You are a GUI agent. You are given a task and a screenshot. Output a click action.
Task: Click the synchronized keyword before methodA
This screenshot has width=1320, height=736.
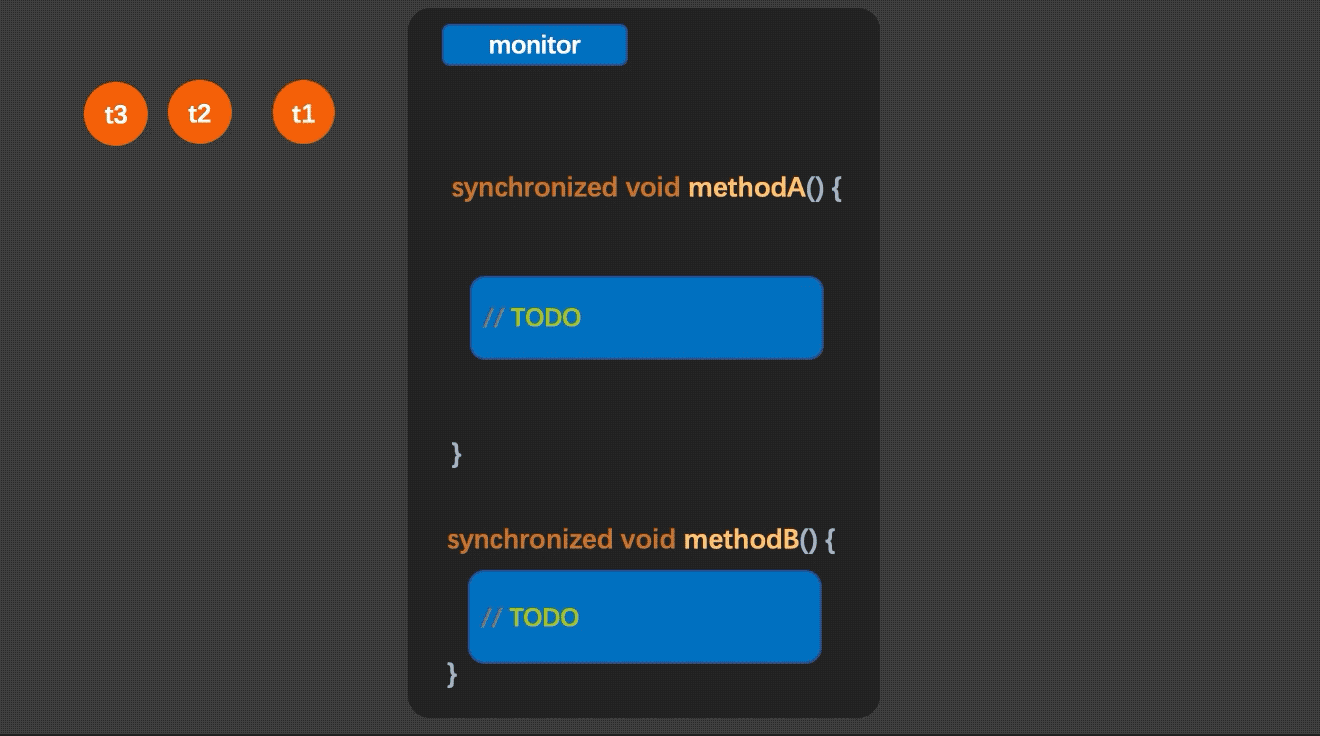coord(535,187)
